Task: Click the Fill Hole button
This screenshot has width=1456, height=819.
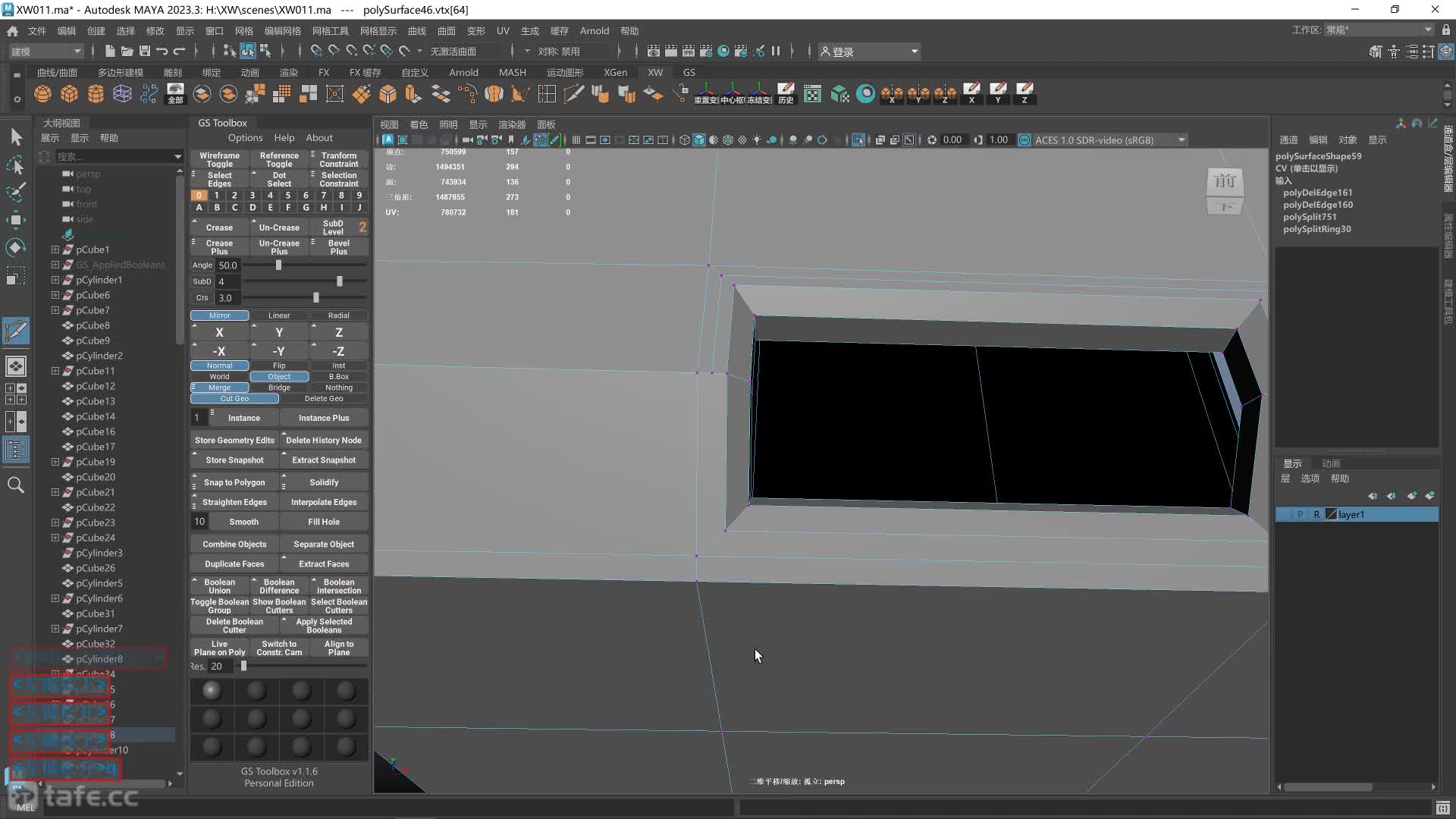Action: tap(324, 522)
